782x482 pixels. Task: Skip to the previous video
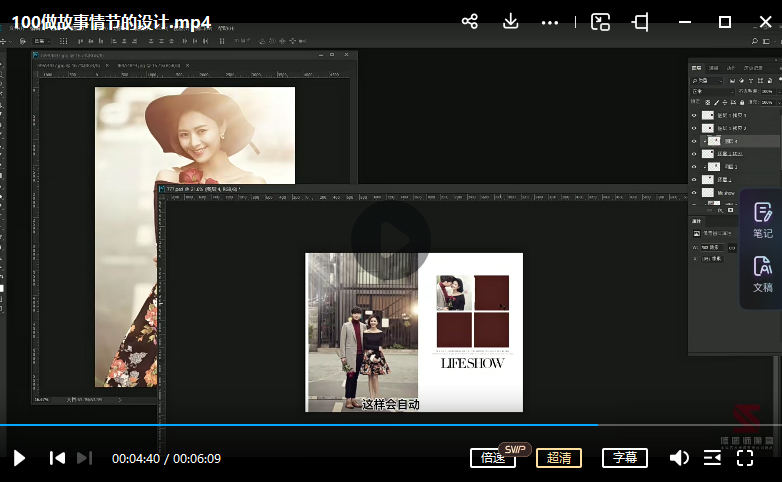point(57,458)
